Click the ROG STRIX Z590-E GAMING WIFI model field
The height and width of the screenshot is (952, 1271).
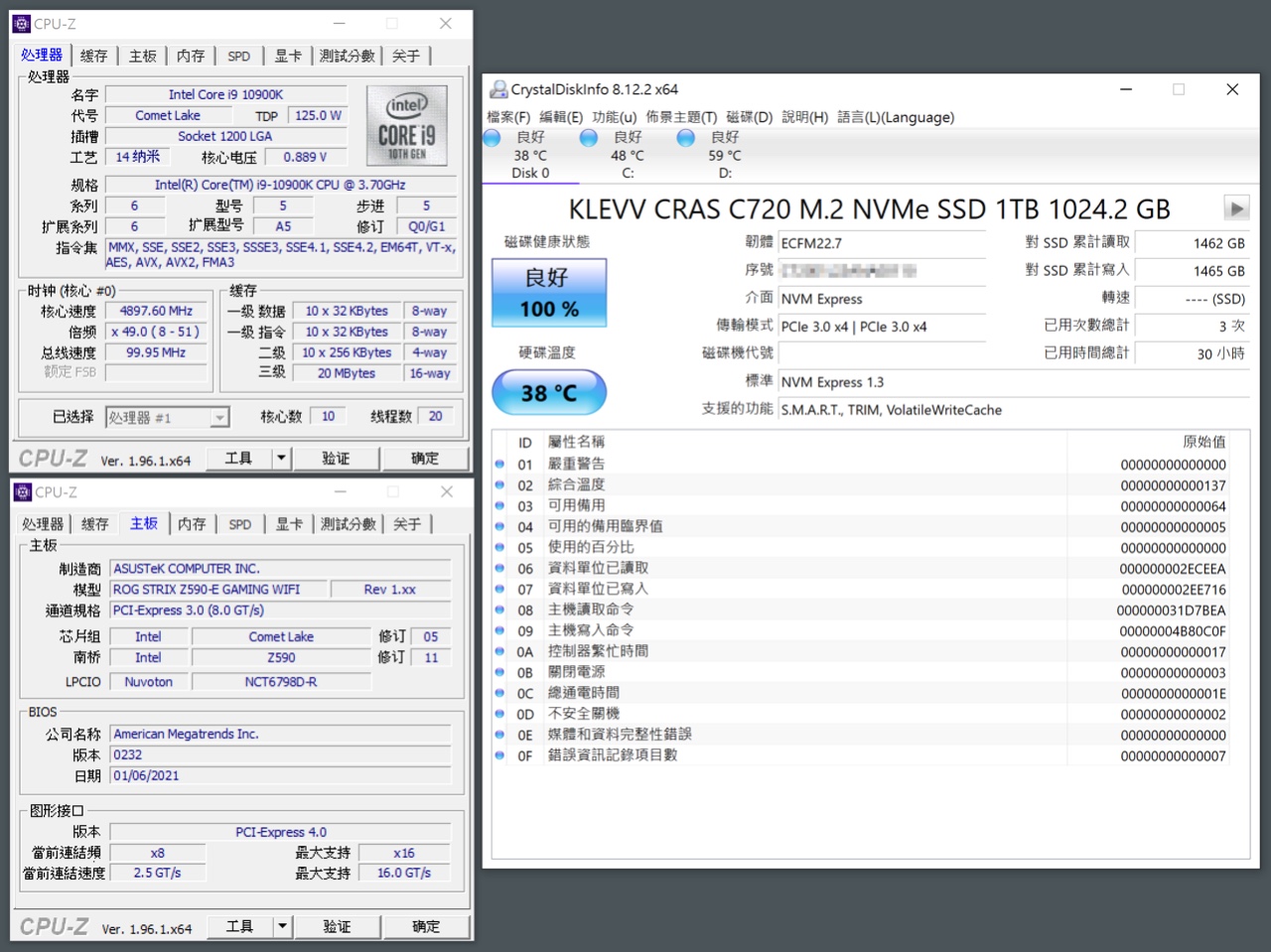(x=217, y=590)
